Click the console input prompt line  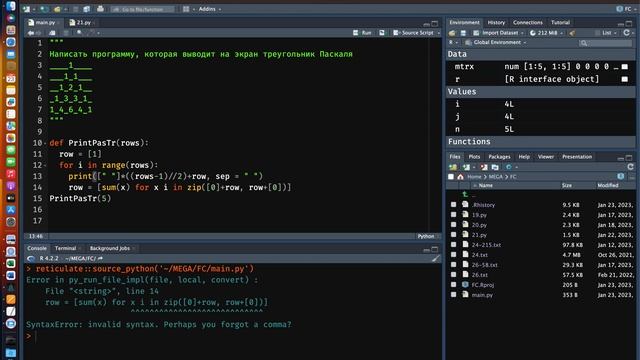tap(233, 336)
